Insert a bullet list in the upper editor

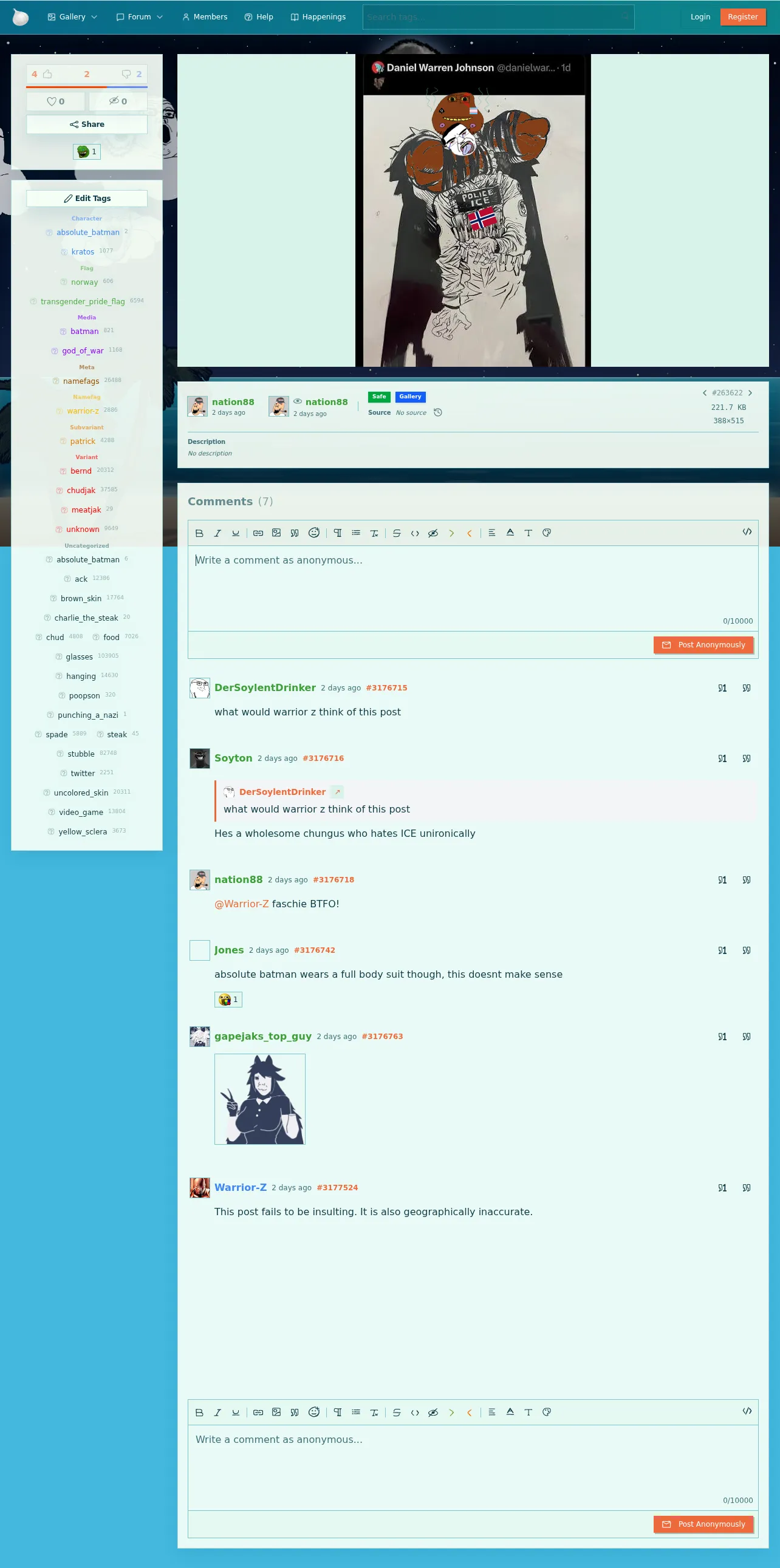[356, 533]
